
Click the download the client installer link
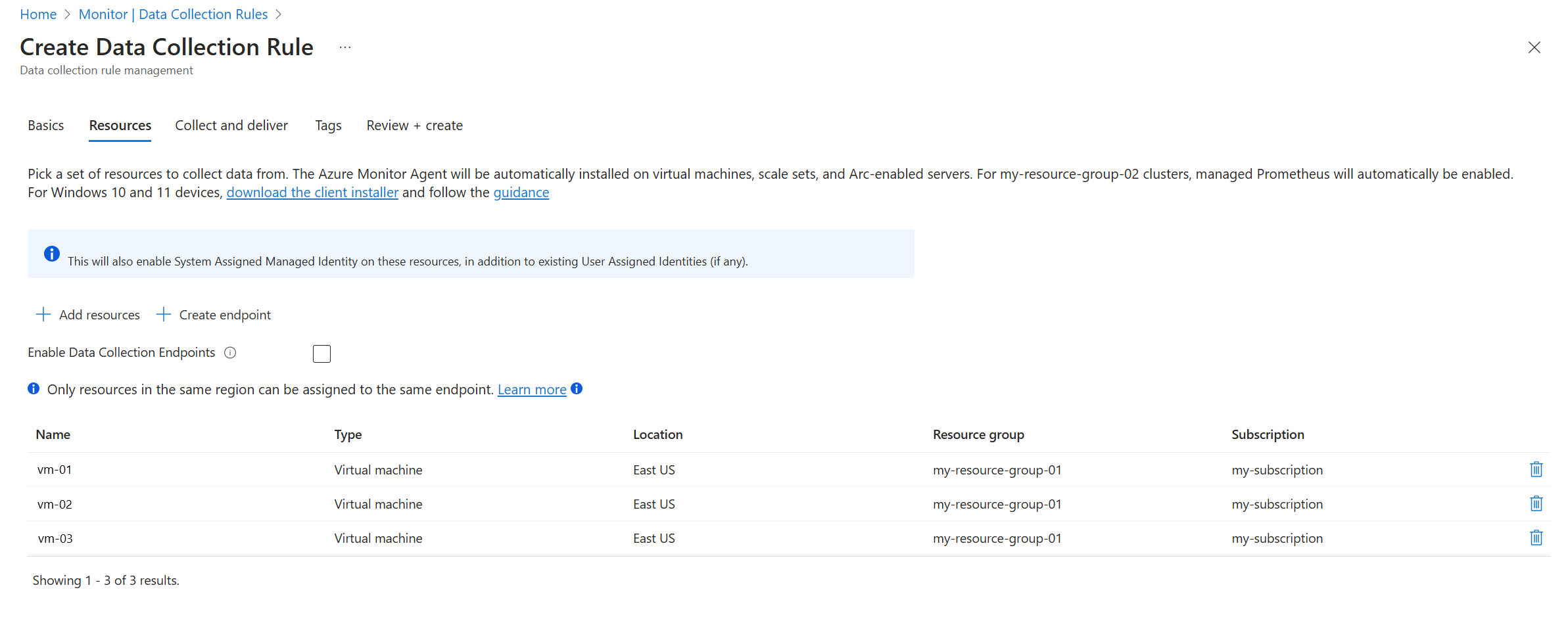coord(312,193)
